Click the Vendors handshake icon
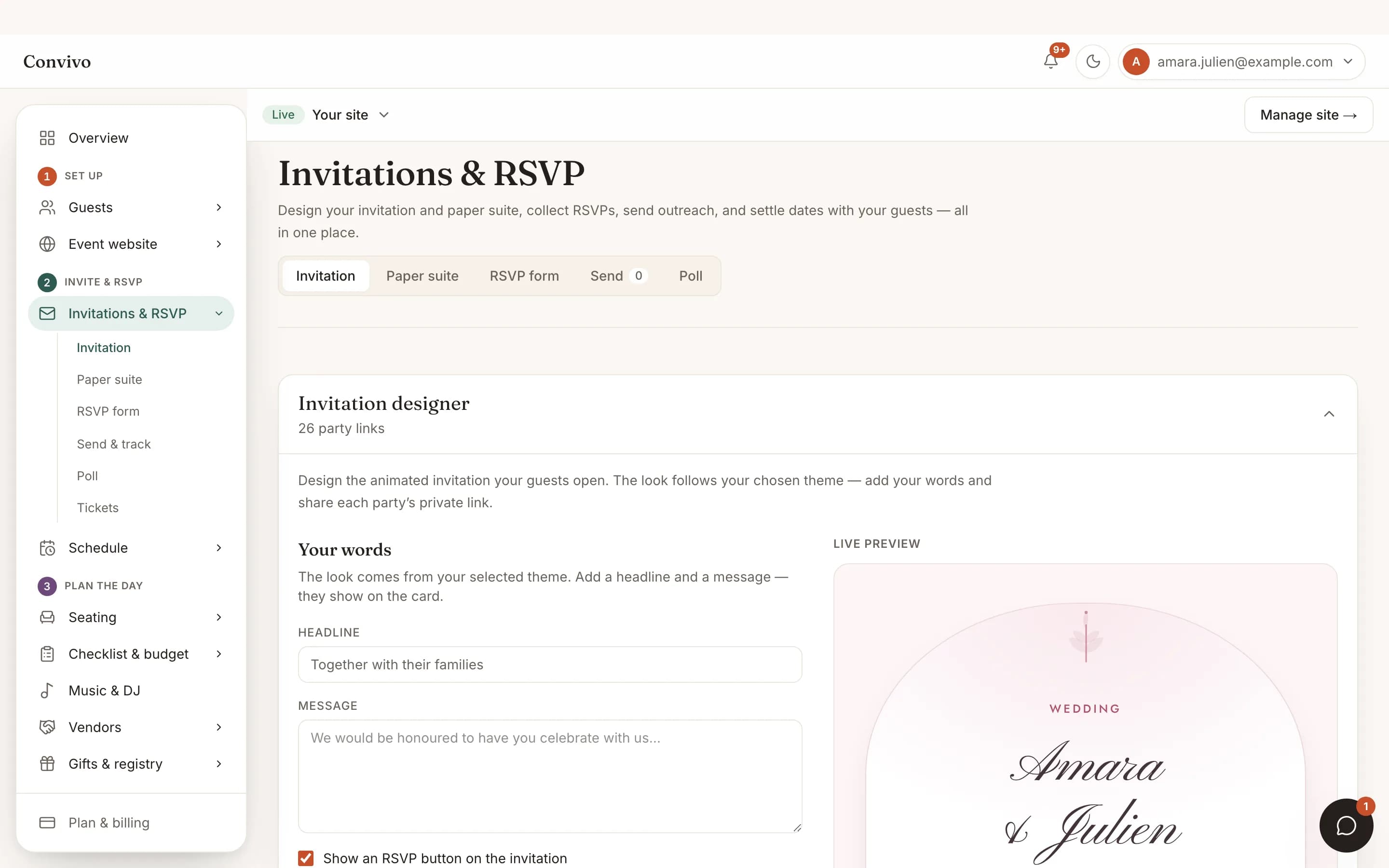This screenshot has width=1389, height=868. [47, 727]
